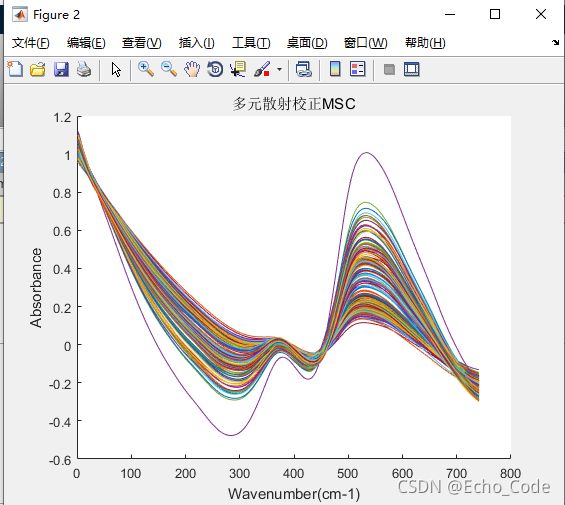Screen dimensions: 565x505
Task: Click the Hide Plot Tools icon
Action: 389,69
